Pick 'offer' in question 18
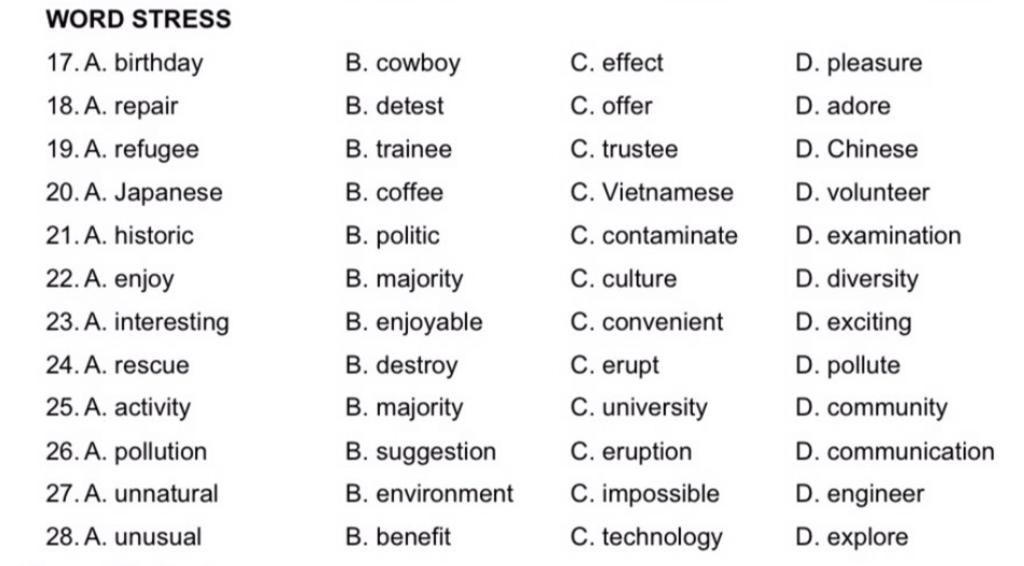The width and height of the screenshot is (1024, 566). (x=626, y=106)
